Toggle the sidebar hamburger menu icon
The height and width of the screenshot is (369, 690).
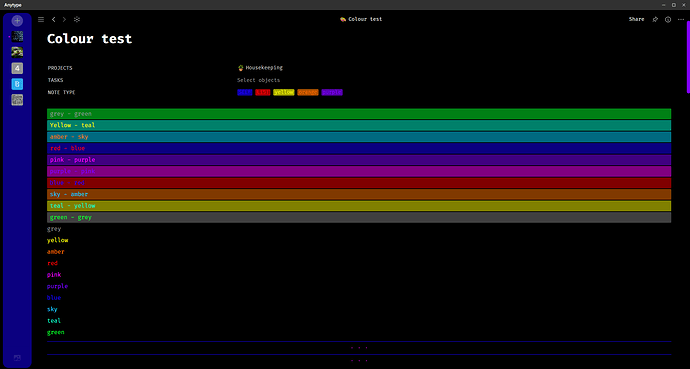coord(41,19)
